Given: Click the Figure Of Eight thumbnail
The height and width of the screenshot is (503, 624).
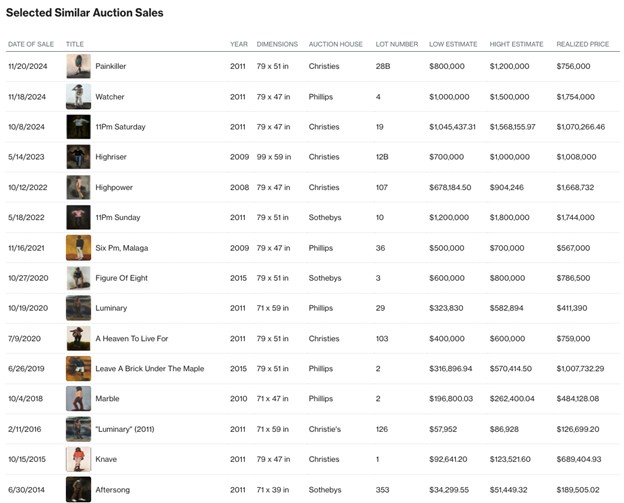Looking at the screenshot, I should pyautogui.click(x=78, y=278).
